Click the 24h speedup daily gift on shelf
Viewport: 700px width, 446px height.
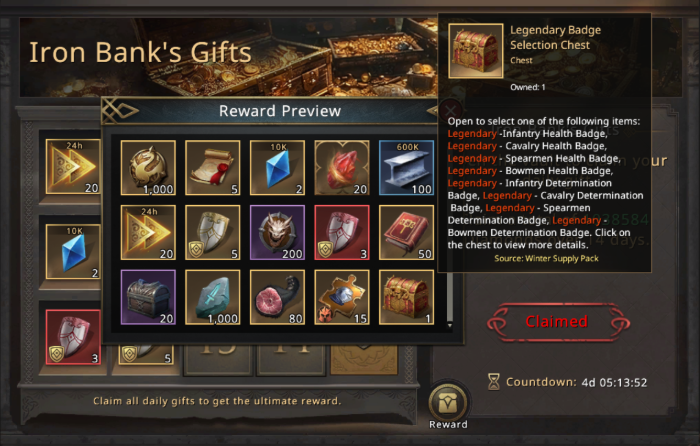(73, 167)
